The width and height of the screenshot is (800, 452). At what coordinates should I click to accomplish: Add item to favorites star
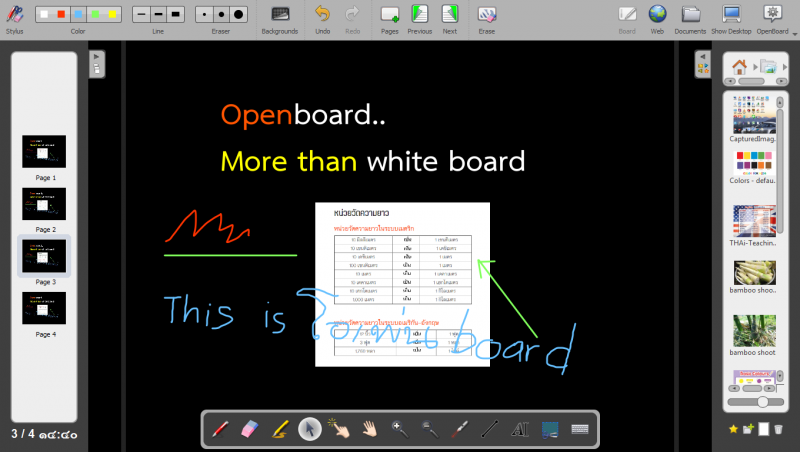(733, 429)
